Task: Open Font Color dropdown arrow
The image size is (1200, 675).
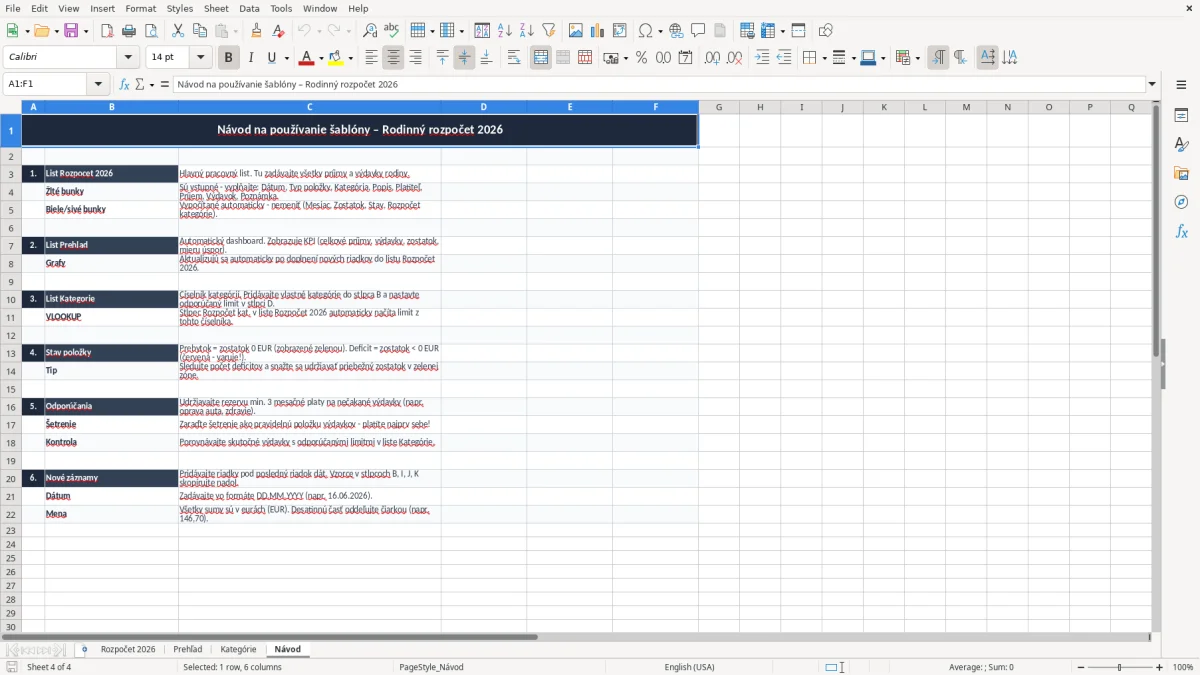Action: [x=322, y=58]
